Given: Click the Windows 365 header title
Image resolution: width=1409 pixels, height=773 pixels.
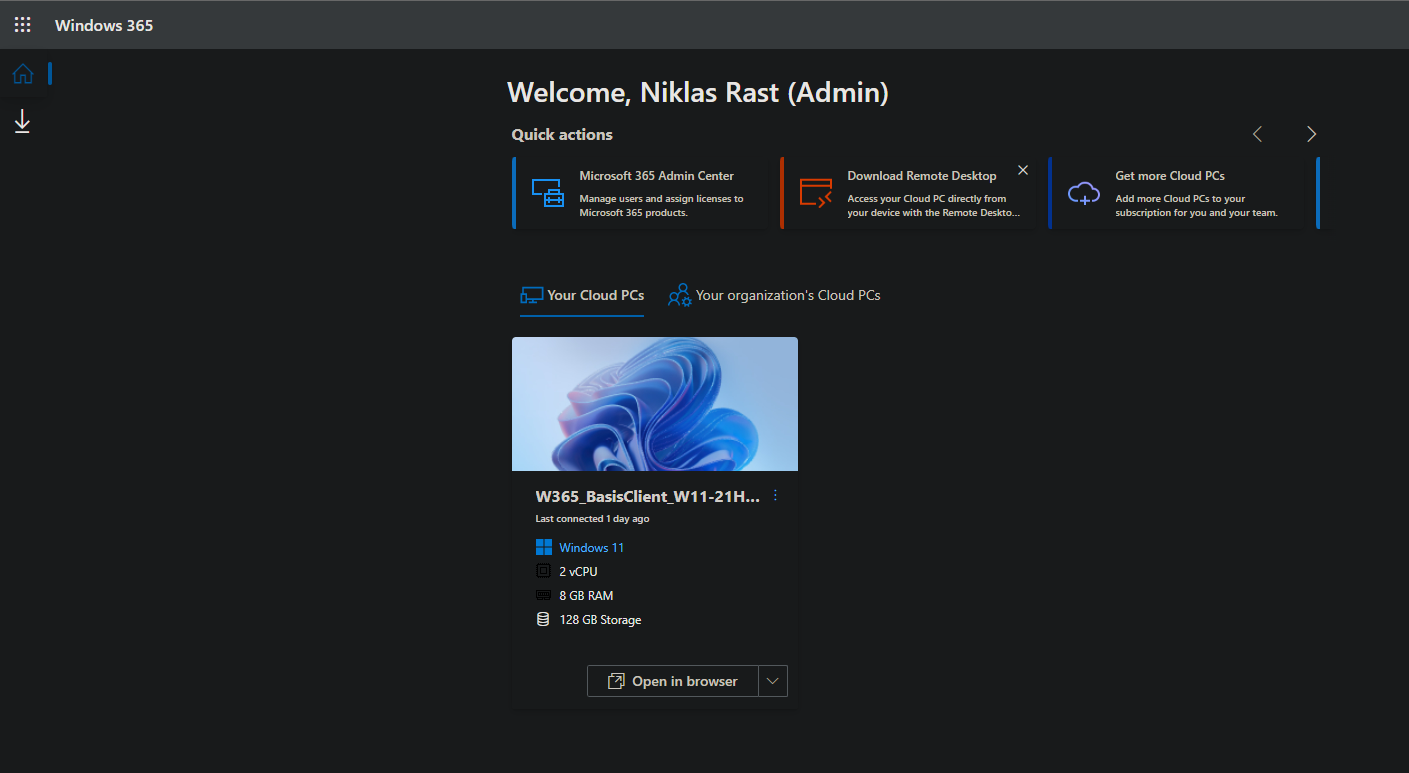Looking at the screenshot, I should 104,25.
